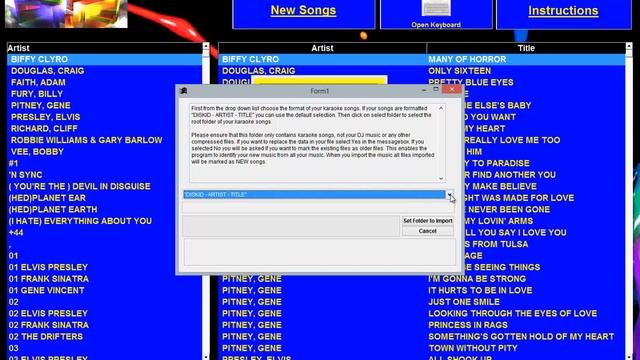Select LOOKING THROUGH THE EYES OF LOVE song

pos(513,313)
